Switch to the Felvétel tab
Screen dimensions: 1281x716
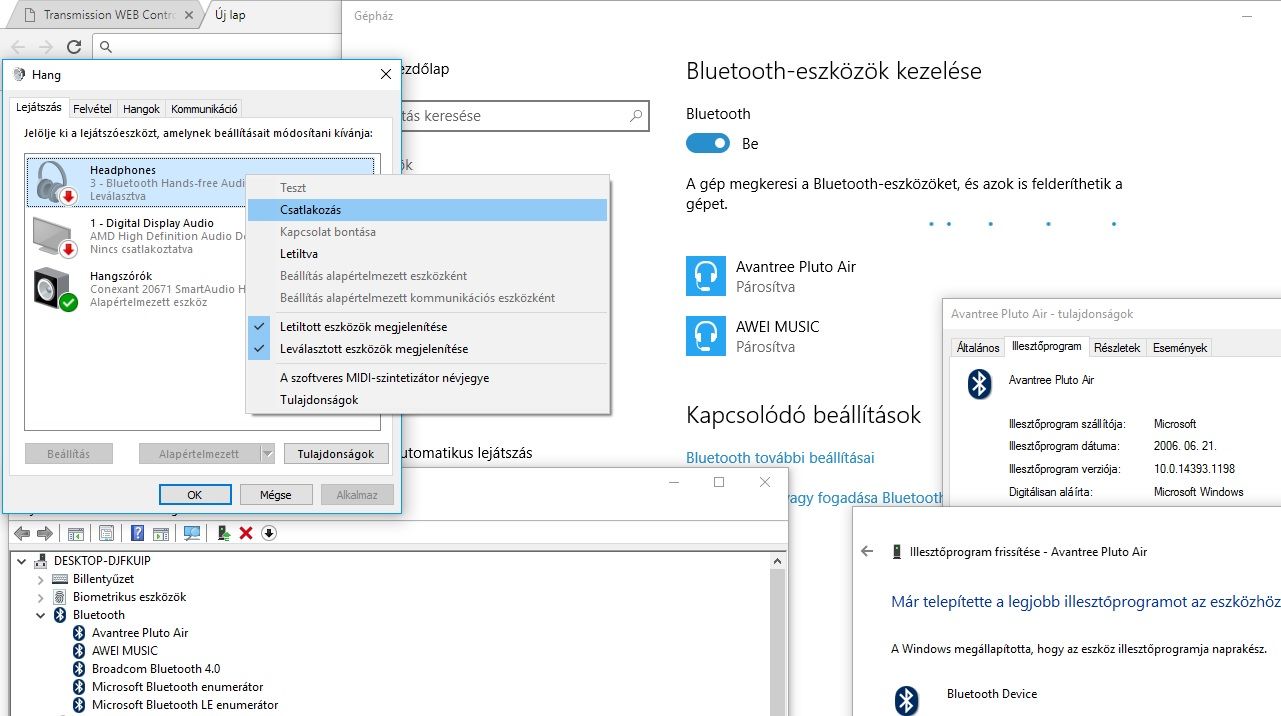pyautogui.click(x=92, y=109)
